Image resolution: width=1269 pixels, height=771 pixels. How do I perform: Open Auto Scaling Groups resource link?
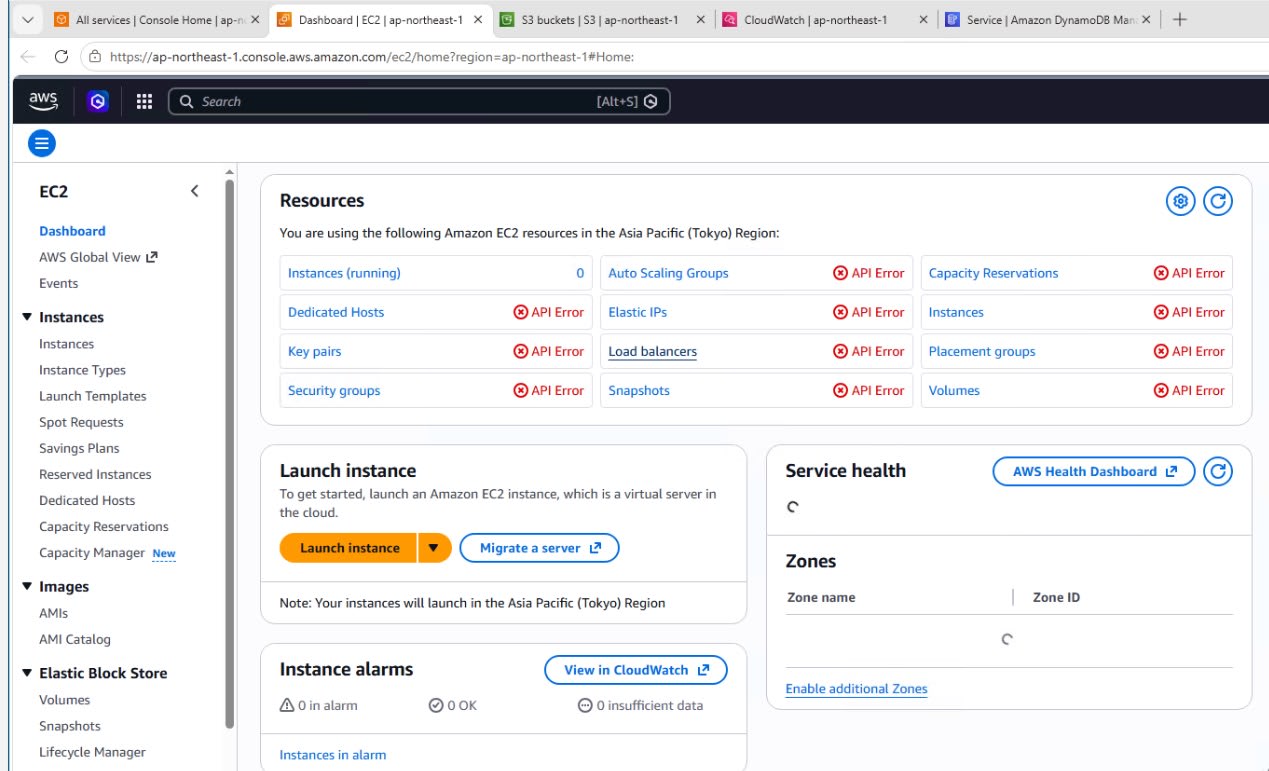coord(668,273)
